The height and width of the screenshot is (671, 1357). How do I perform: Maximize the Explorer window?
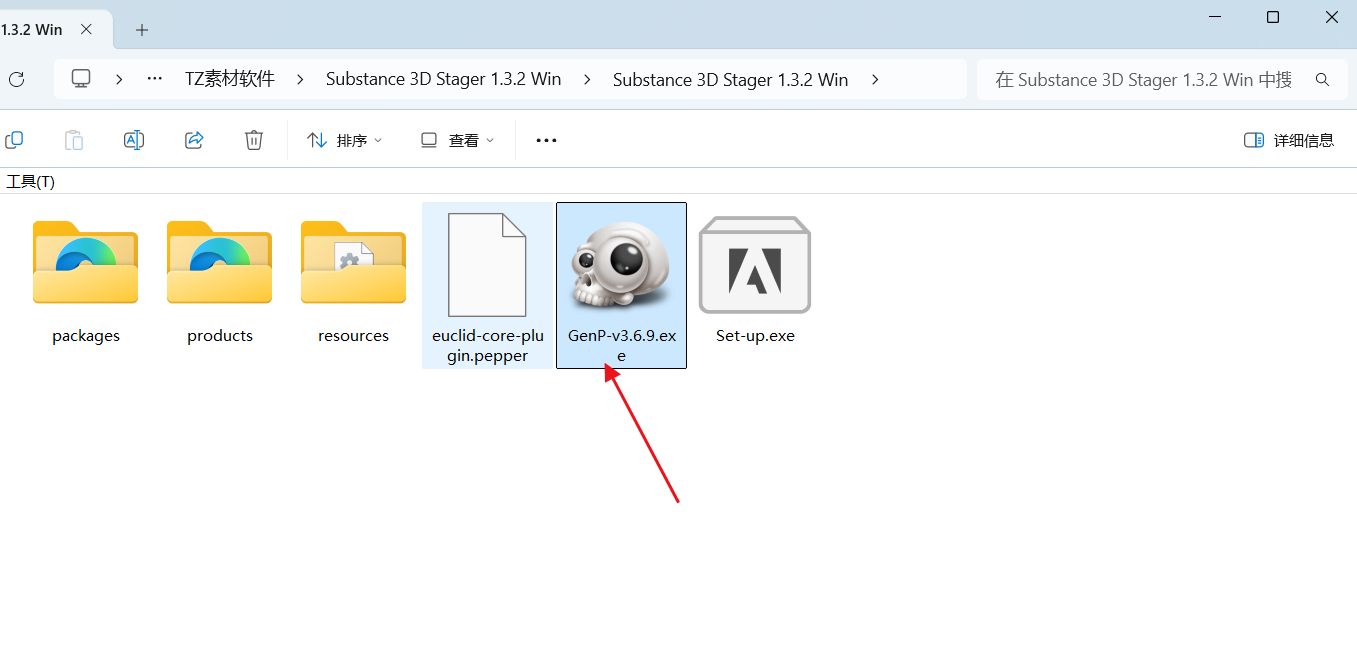[1273, 18]
